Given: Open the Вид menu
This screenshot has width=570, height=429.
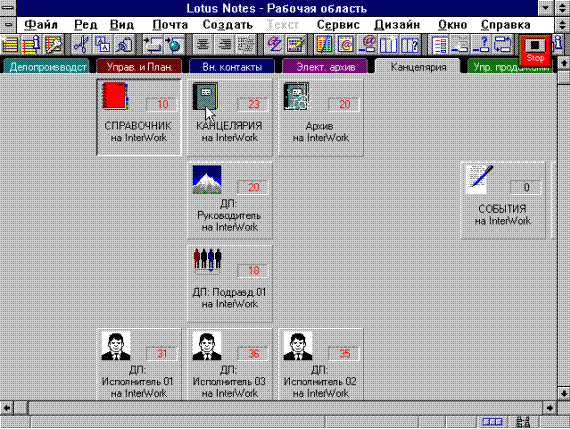Looking at the screenshot, I should pos(122,25).
